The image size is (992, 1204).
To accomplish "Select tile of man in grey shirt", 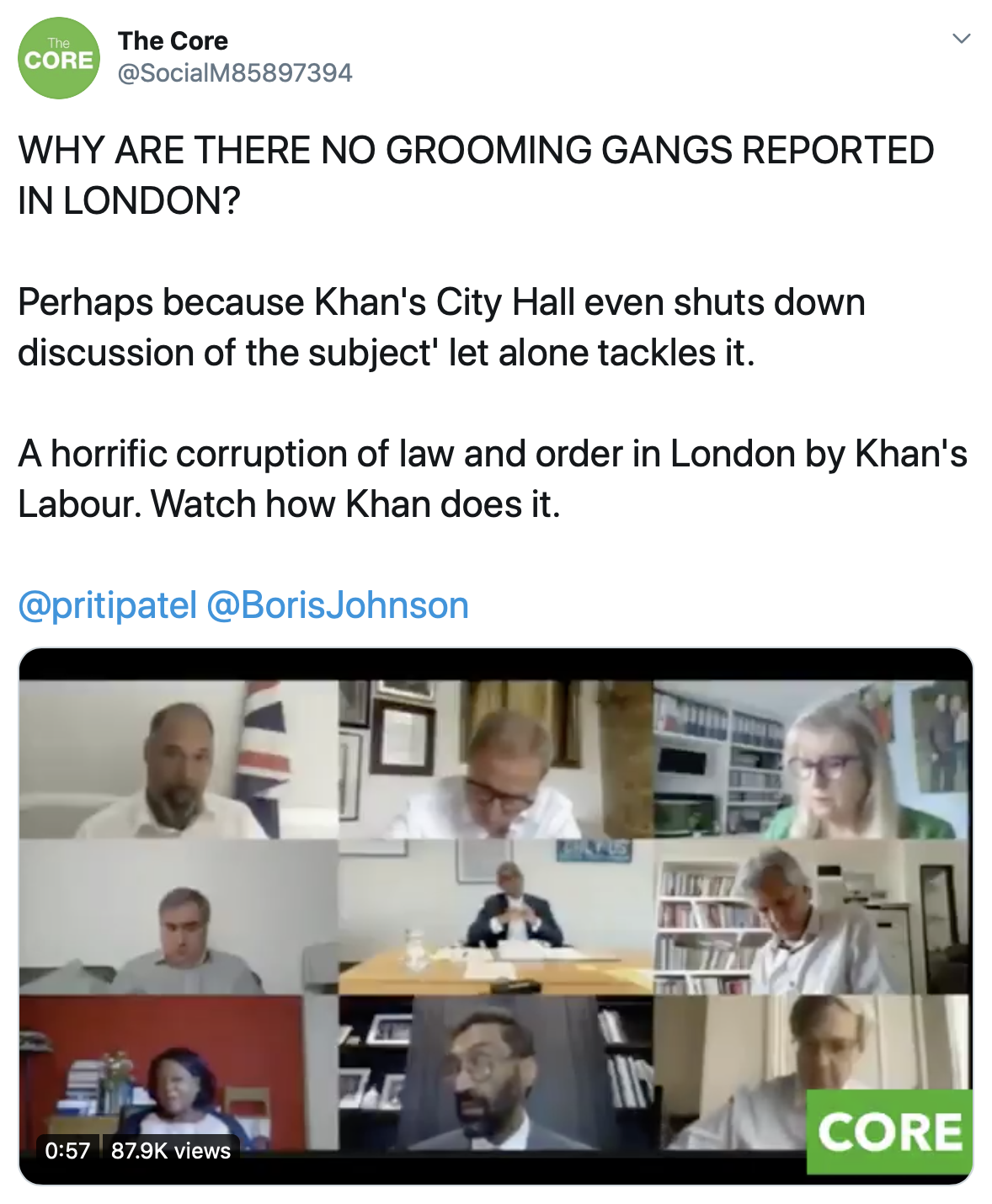I will 179,917.
